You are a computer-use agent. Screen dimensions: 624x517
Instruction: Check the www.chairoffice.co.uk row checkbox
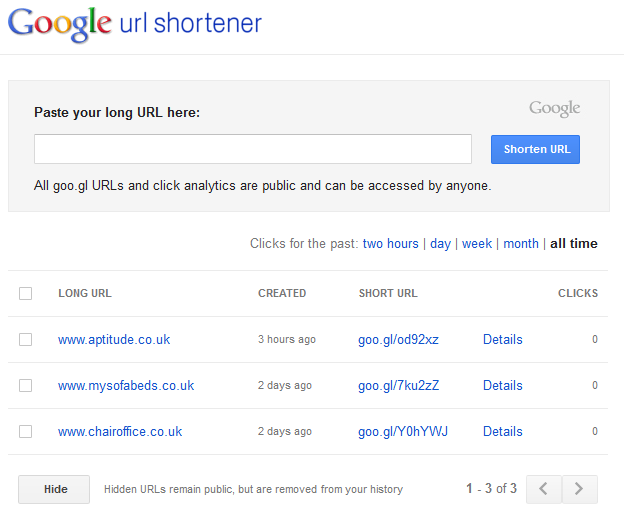tap(25, 431)
